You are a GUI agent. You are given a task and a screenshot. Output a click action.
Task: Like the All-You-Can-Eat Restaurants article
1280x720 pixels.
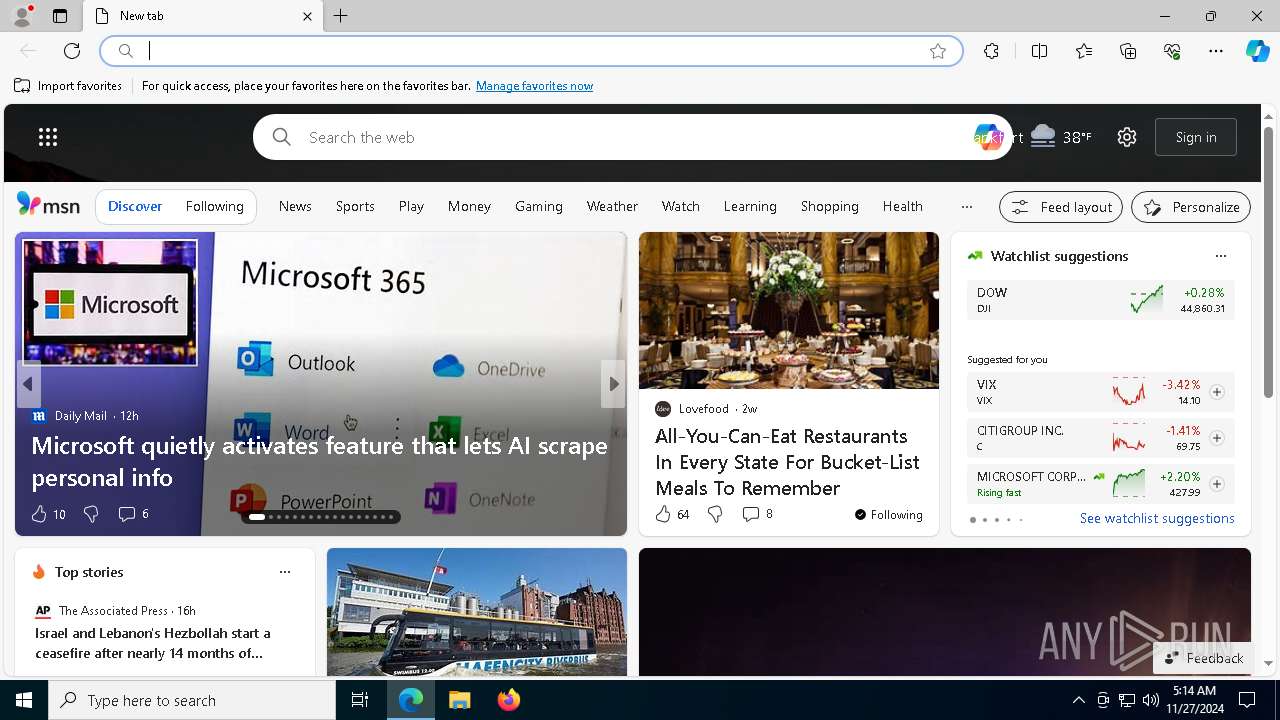coord(672,514)
